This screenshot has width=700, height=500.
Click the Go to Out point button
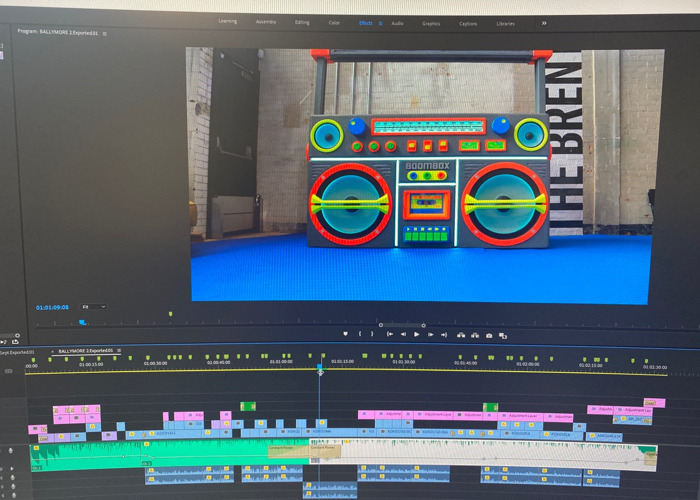[445, 335]
